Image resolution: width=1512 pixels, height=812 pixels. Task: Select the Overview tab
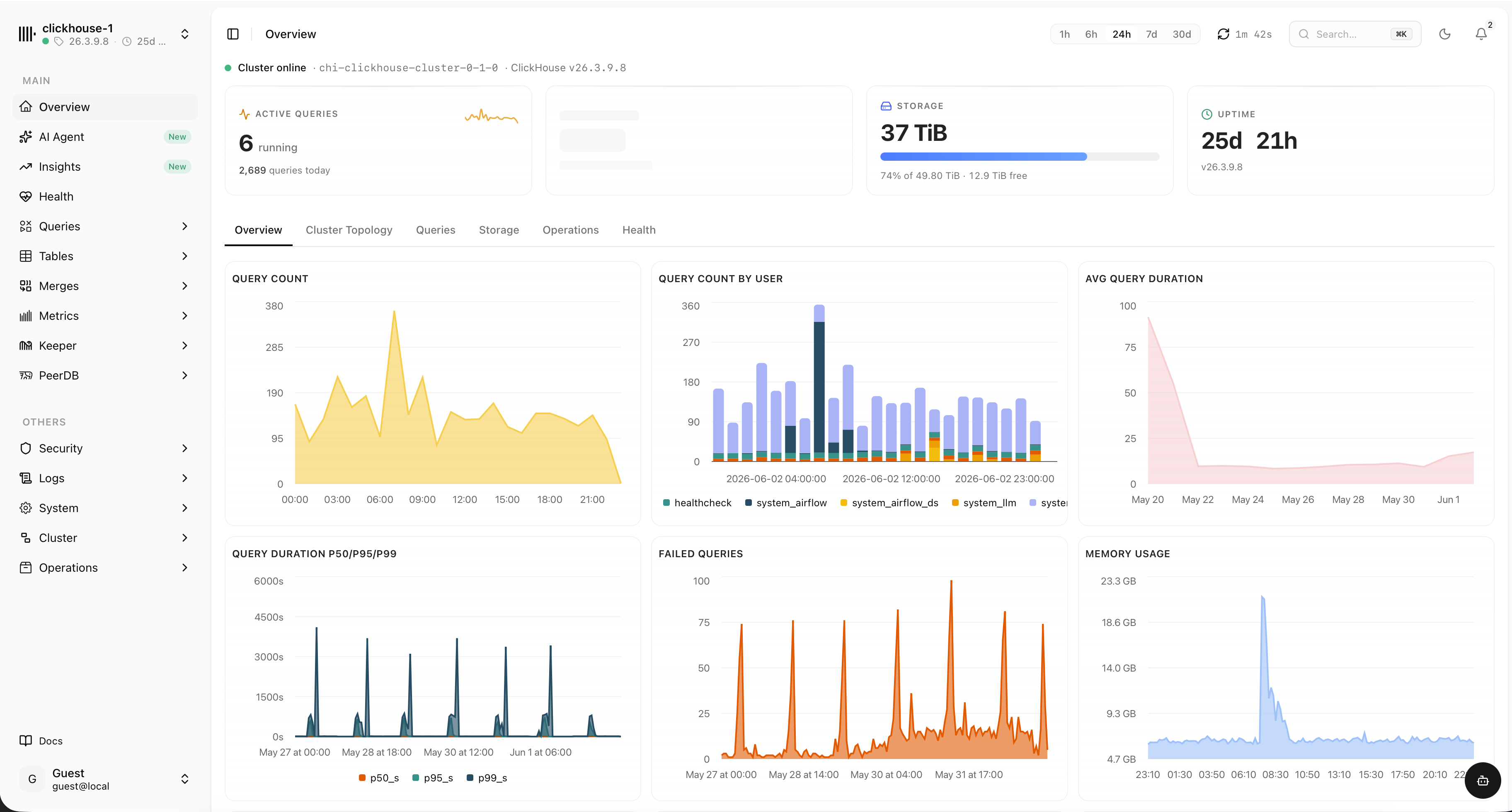(258, 230)
